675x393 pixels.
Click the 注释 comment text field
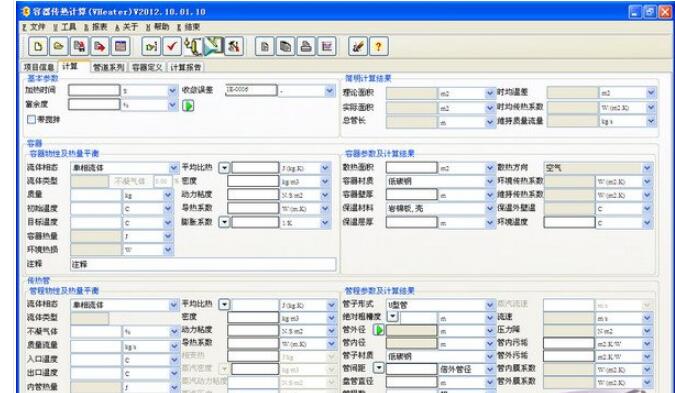click(203, 264)
